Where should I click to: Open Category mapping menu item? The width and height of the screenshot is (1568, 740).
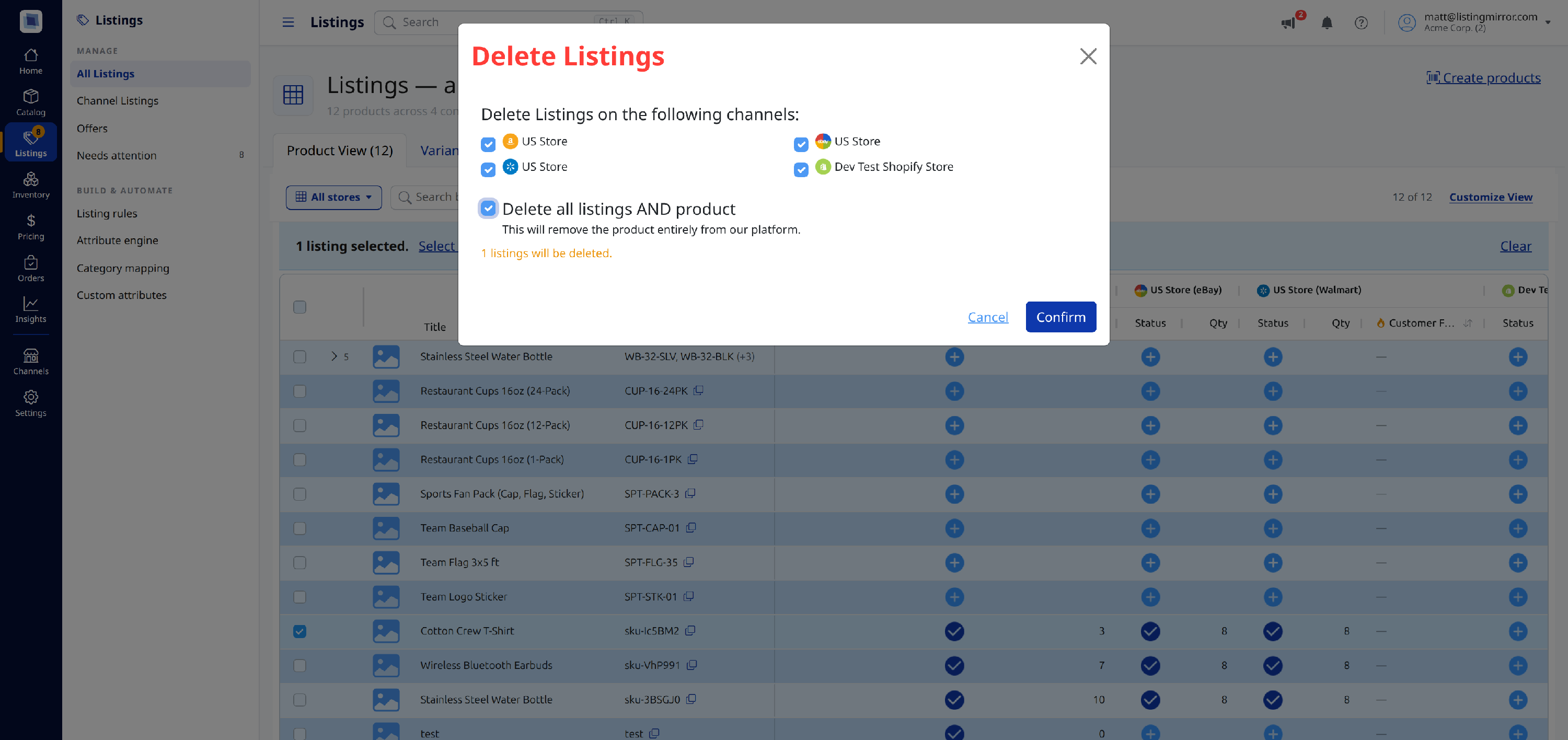click(122, 268)
